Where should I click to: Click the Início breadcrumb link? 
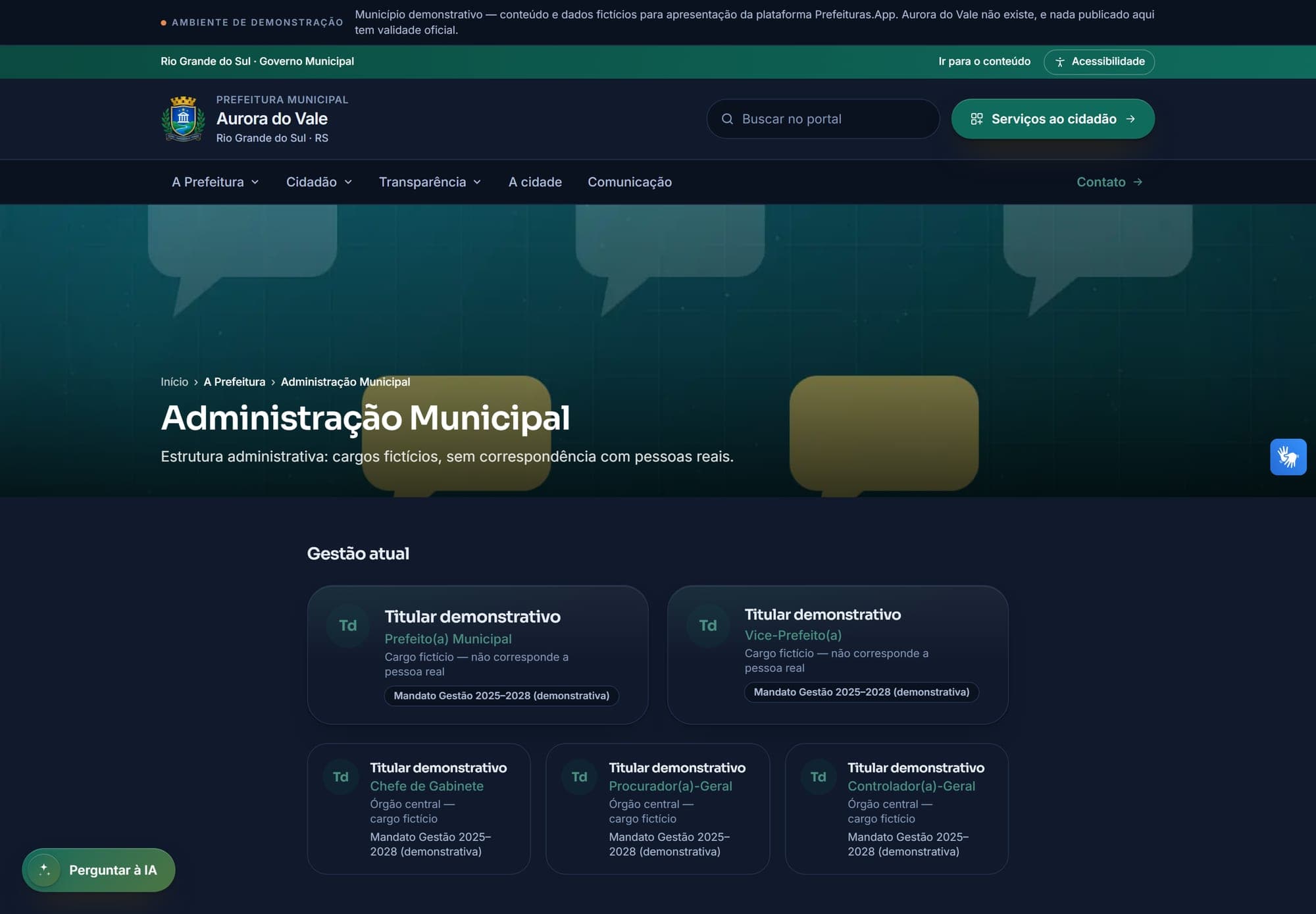point(174,382)
